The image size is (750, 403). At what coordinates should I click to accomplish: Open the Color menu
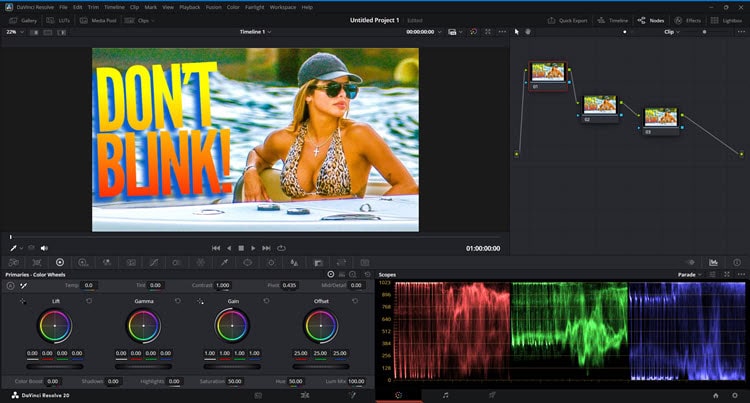233,7
